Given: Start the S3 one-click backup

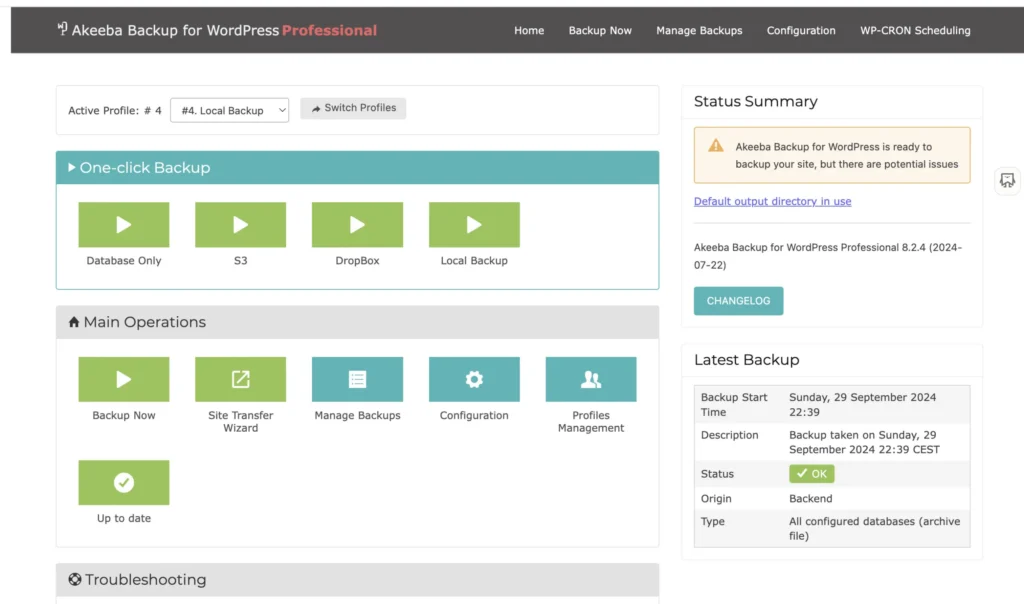Looking at the screenshot, I should pyautogui.click(x=240, y=225).
